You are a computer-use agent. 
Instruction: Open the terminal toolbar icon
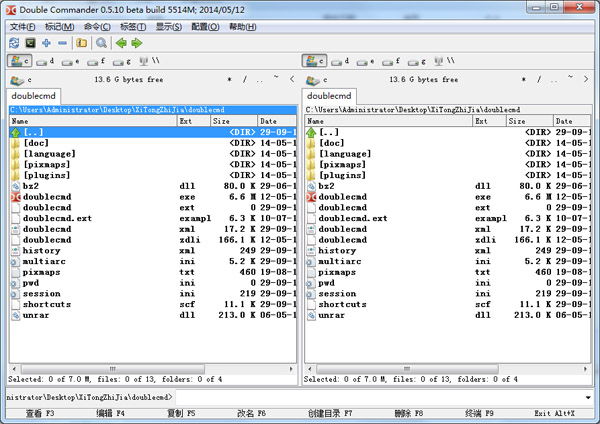click(30, 43)
